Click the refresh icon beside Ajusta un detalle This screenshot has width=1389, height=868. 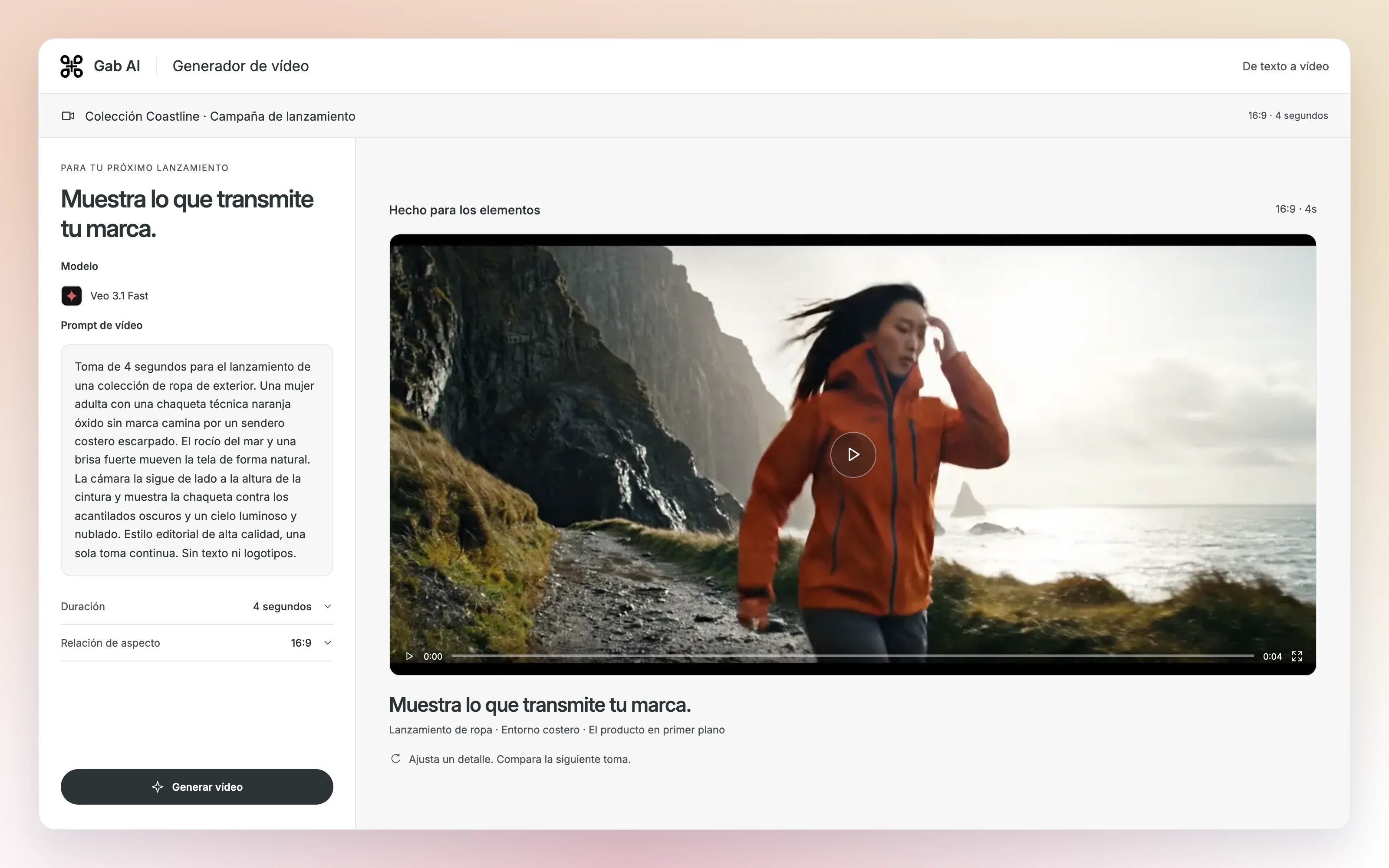395,759
